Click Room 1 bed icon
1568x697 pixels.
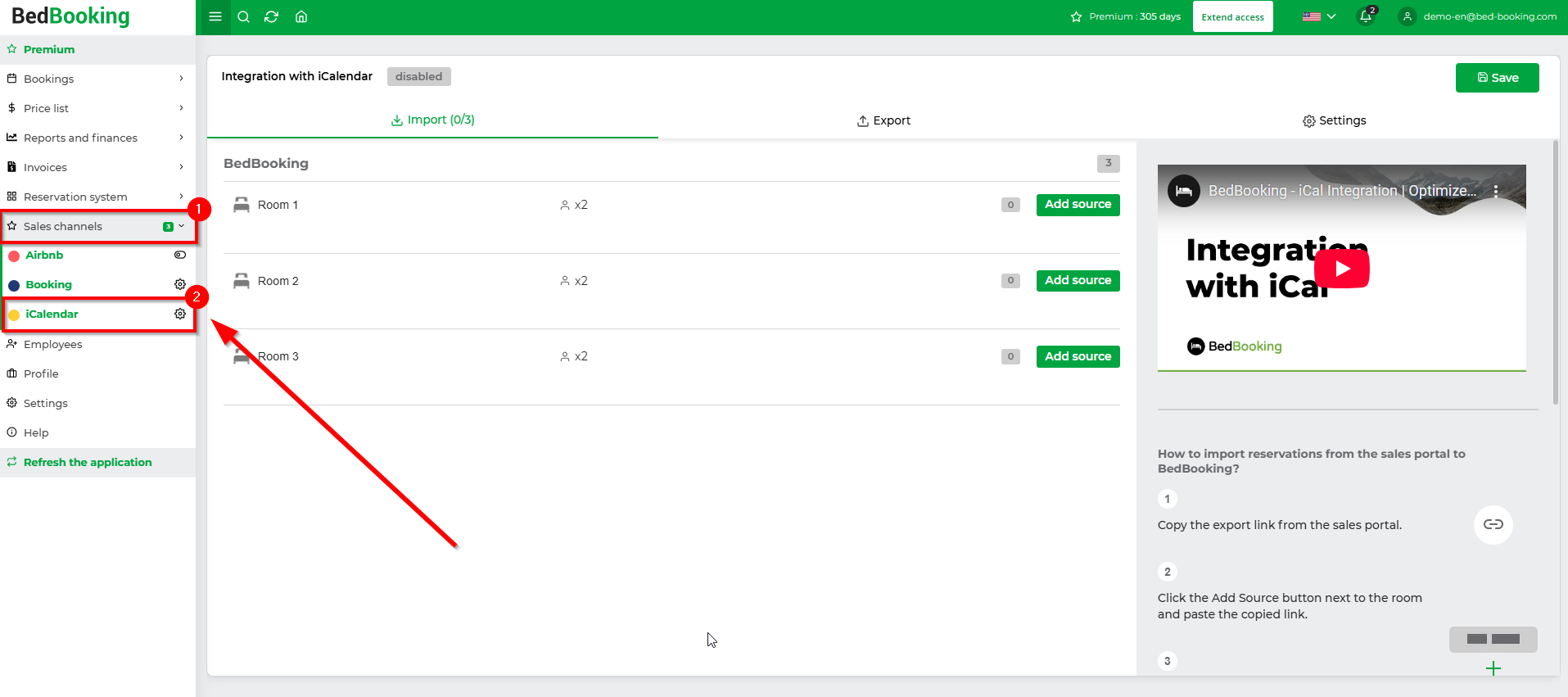click(241, 205)
